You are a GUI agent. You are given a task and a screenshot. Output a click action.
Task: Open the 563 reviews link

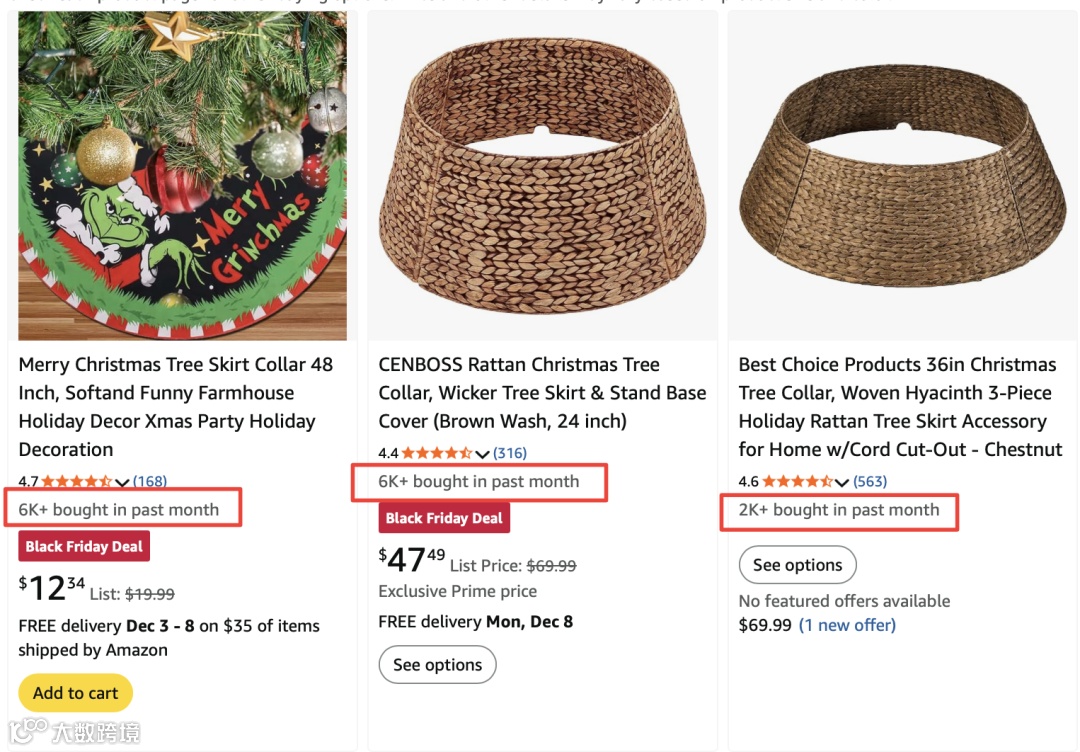(x=870, y=481)
